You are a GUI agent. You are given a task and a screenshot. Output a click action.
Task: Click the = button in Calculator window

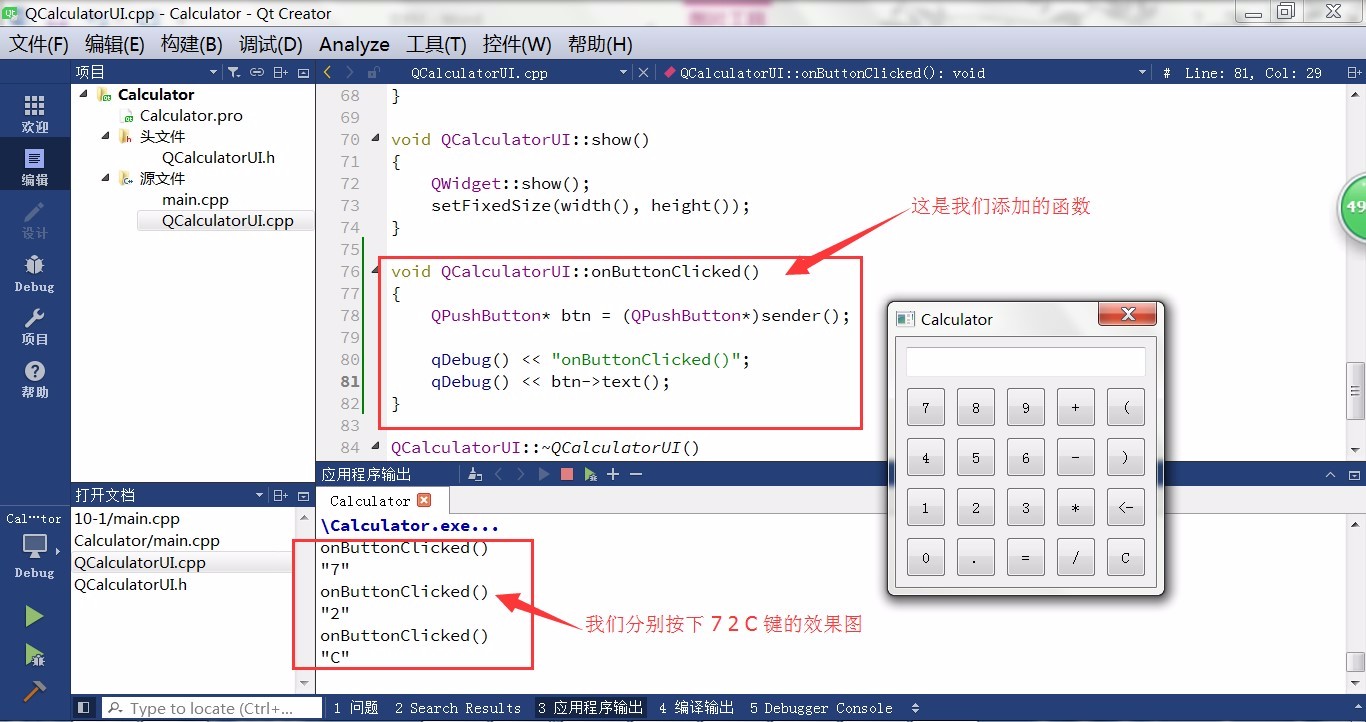[x=1025, y=557]
